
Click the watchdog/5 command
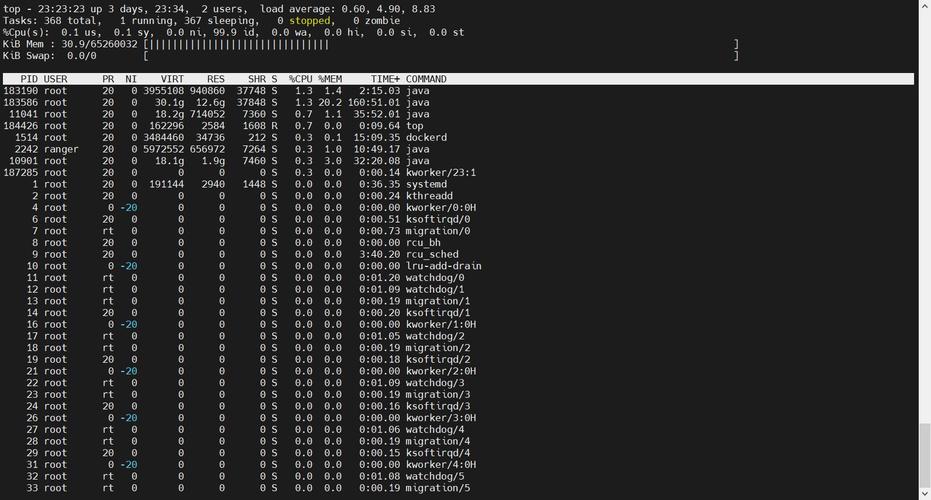435,476
